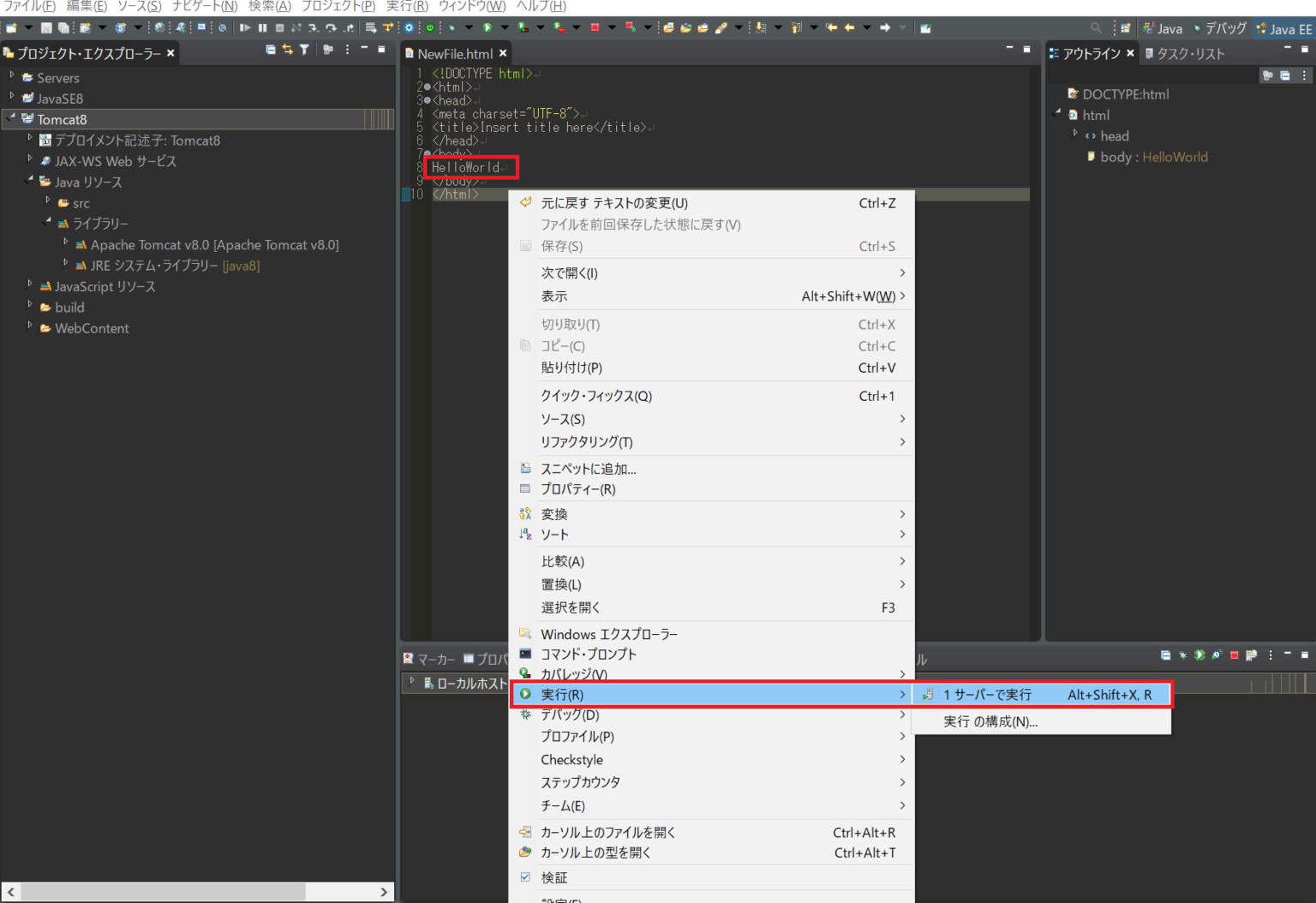
Task: Click the New wizard icon in the toolbar
Action: click(x=13, y=27)
